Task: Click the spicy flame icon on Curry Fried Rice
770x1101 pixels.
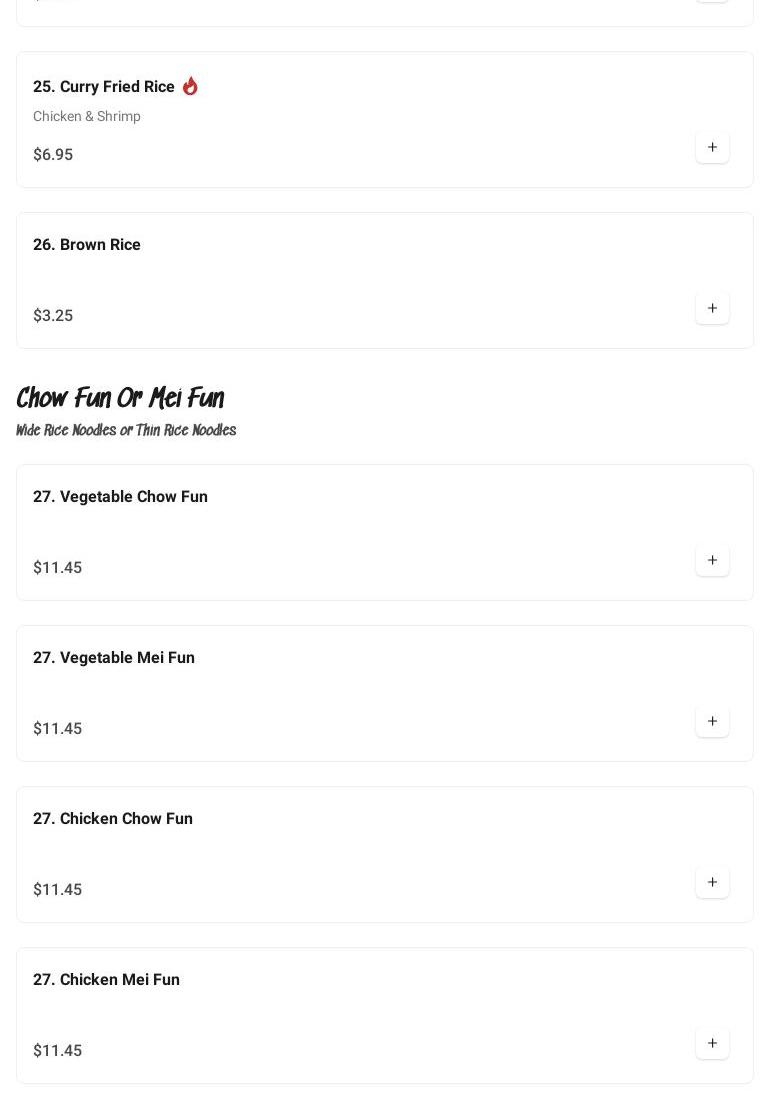Action: click(x=190, y=87)
